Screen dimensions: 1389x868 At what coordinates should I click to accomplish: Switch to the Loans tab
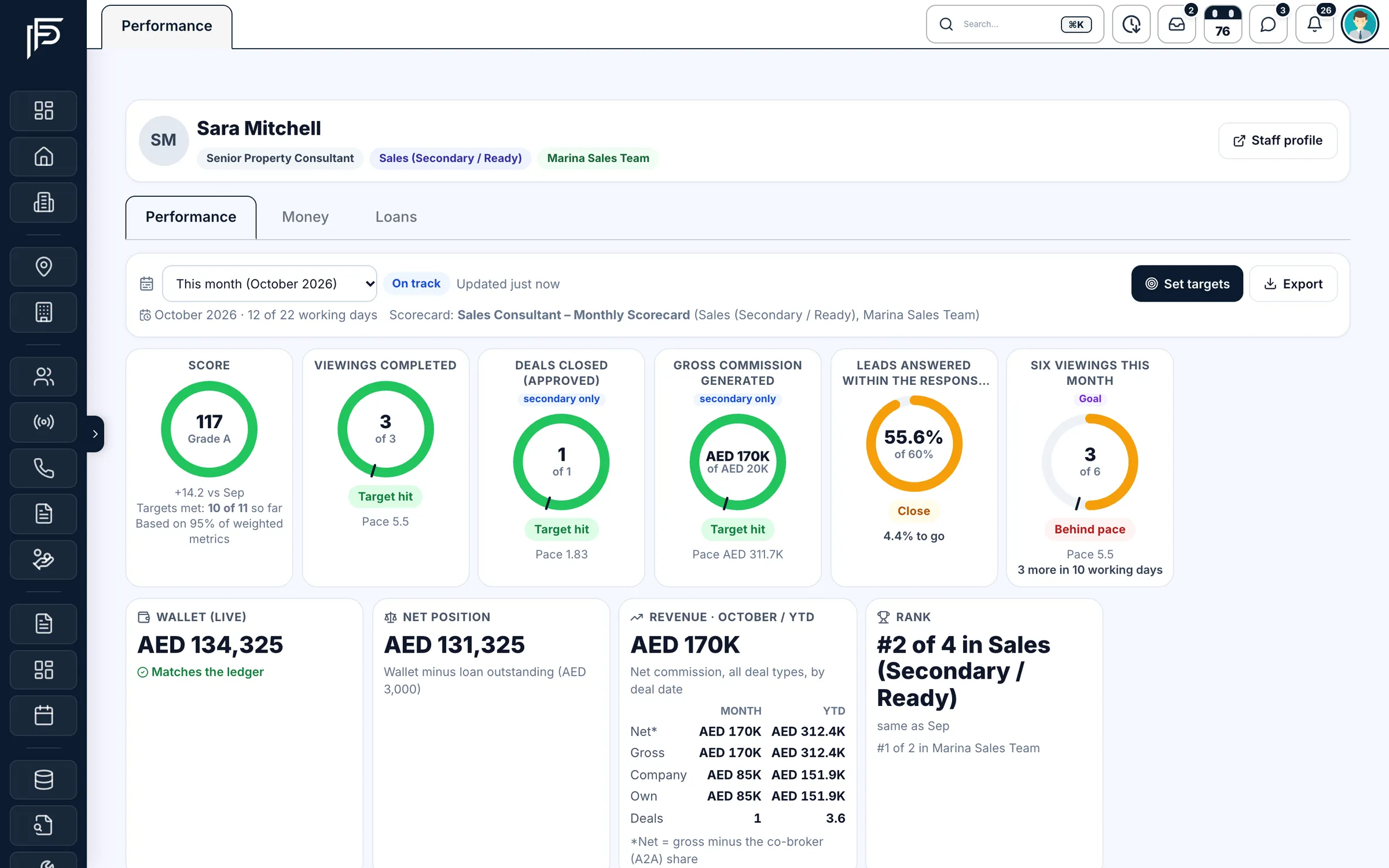396,217
